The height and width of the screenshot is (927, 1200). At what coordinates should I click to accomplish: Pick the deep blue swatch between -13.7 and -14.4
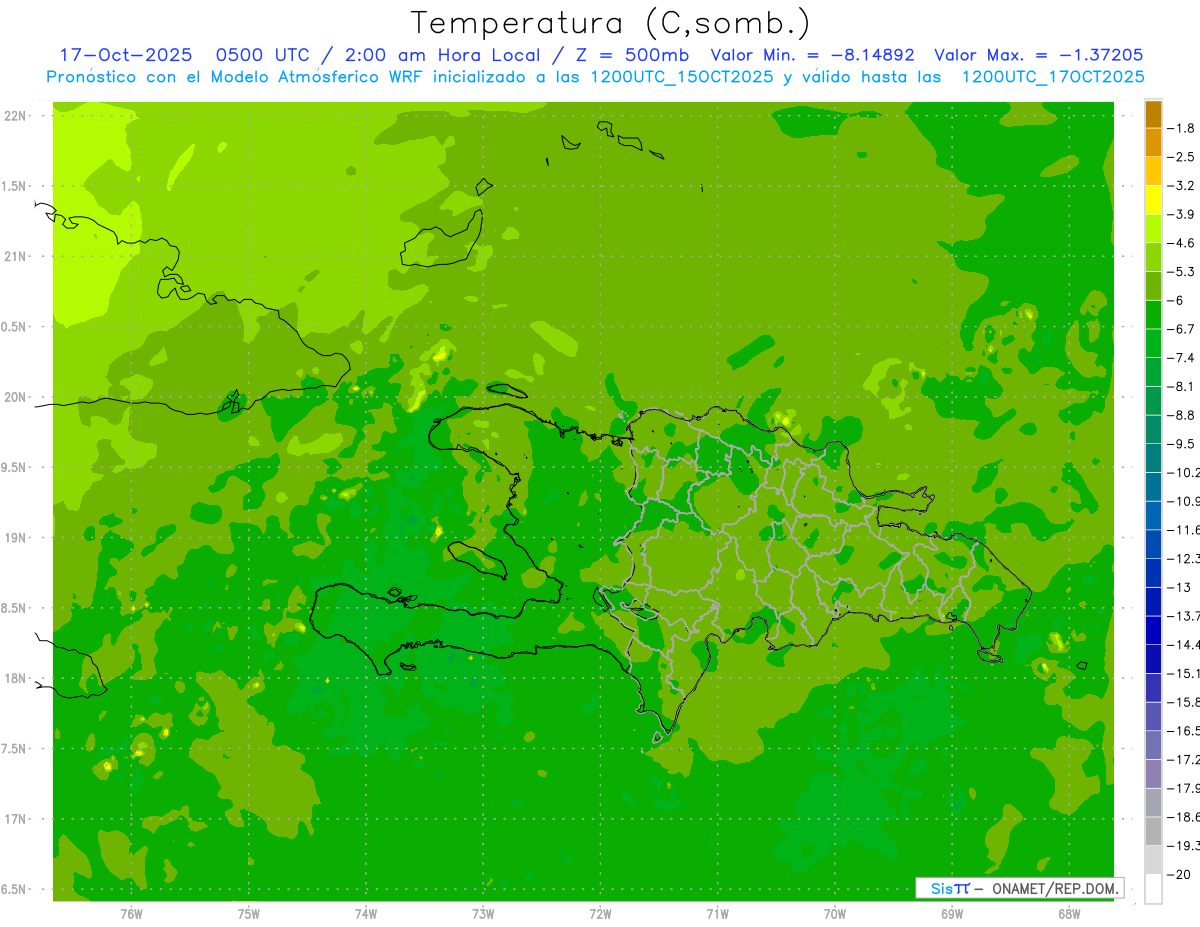1153,630
